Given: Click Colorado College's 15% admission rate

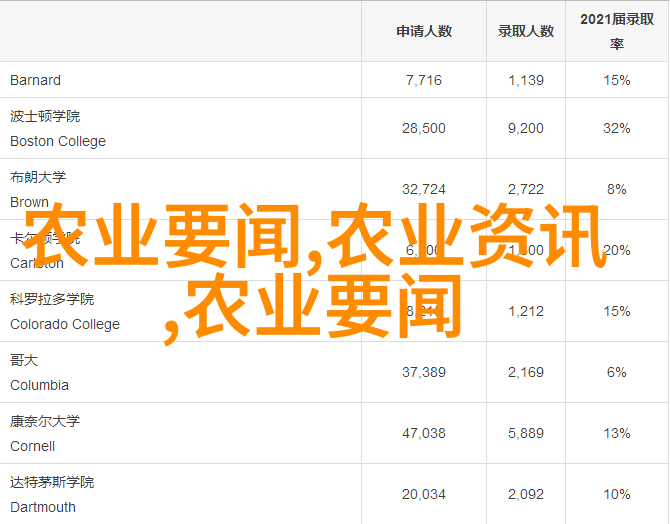Looking at the screenshot, I should click(617, 311).
